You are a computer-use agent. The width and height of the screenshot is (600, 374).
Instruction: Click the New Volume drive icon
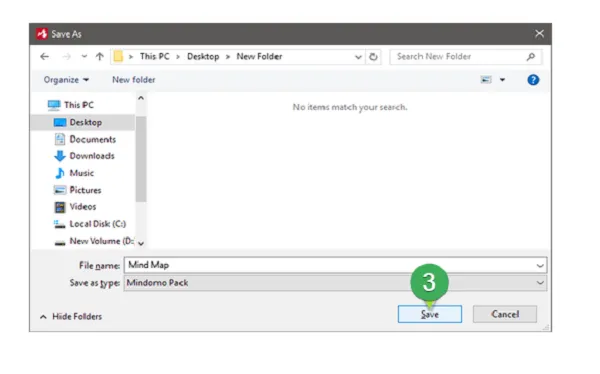tap(60, 242)
